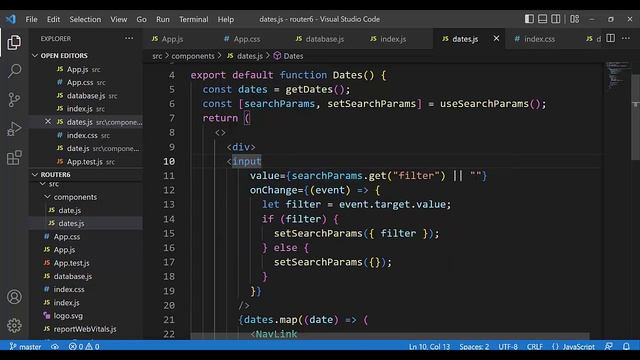Switch to the App.js editor tab
Screen dimensions: 640x360
click(x=179, y=39)
